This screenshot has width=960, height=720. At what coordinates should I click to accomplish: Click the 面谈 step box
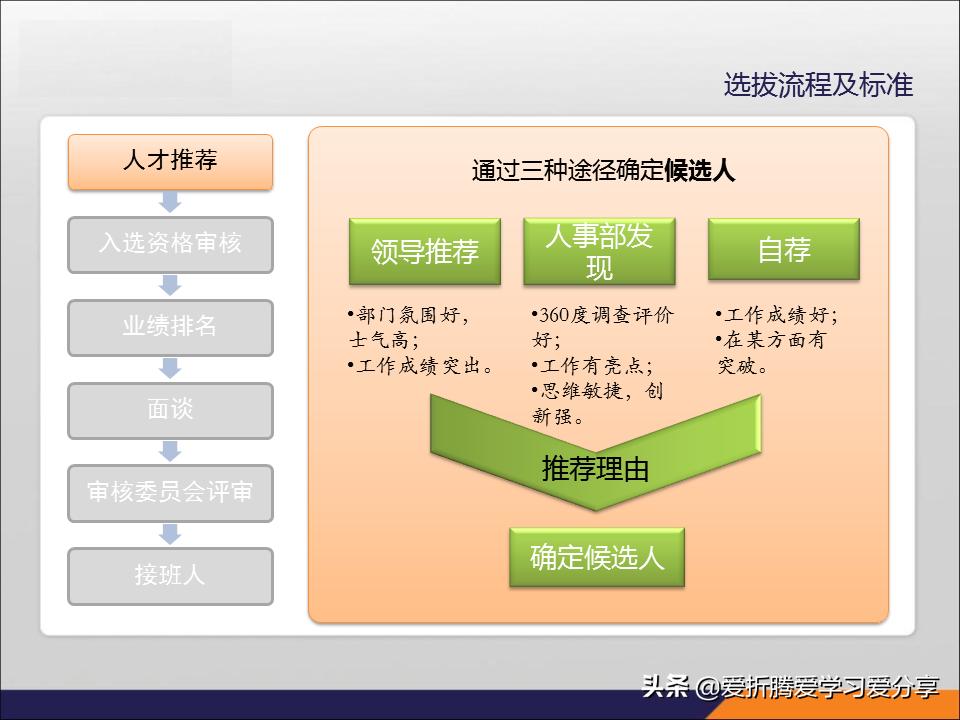point(170,411)
